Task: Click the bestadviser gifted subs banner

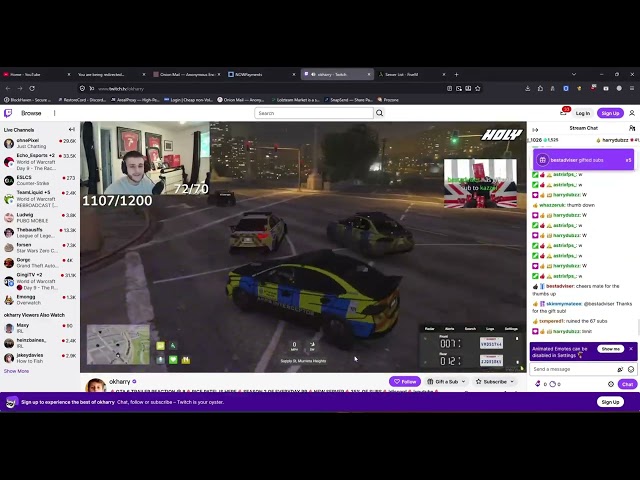Action: (583, 160)
